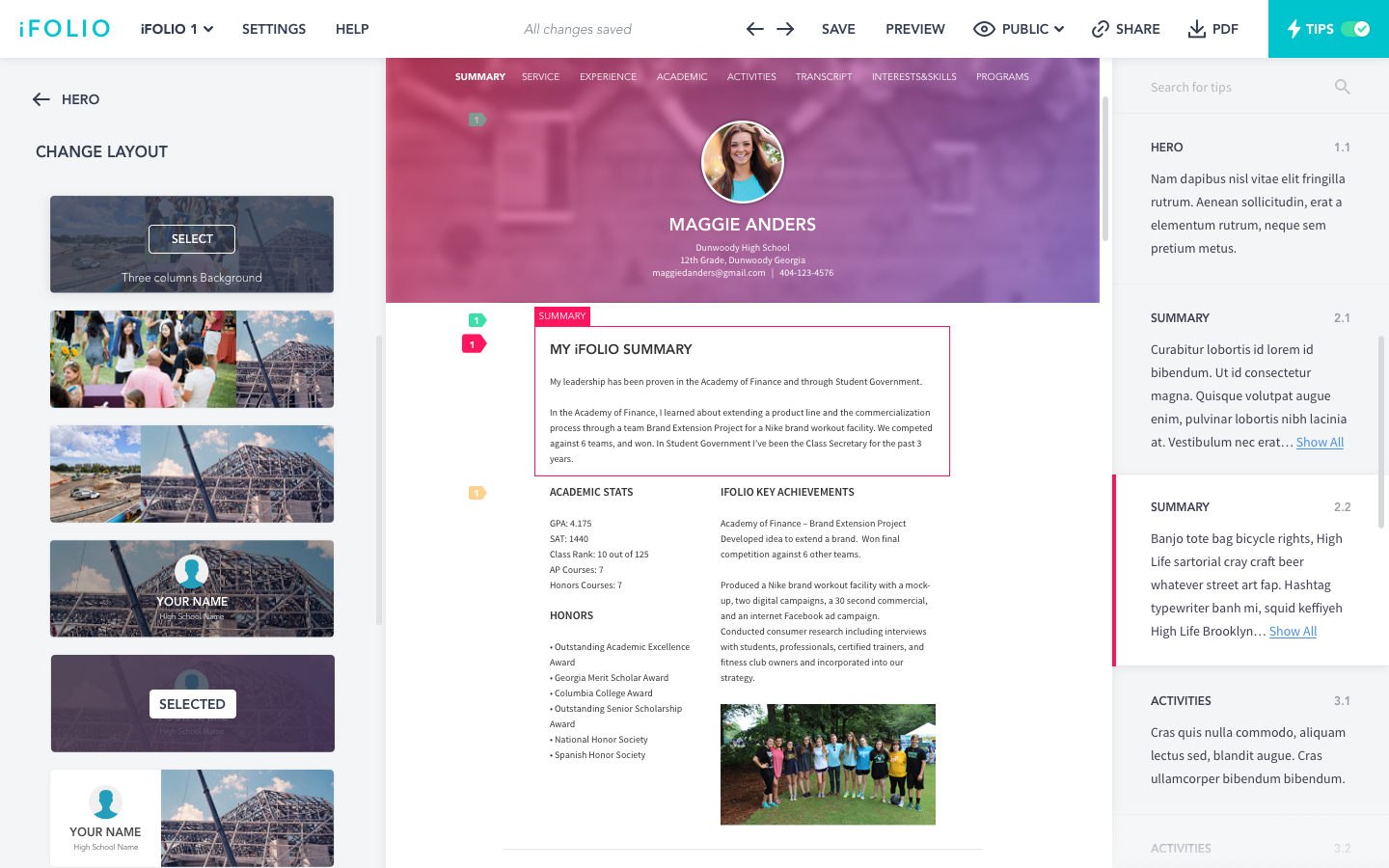Click the group photo in Key Achievements
Viewport: 1389px width, 868px height.
(x=828, y=764)
